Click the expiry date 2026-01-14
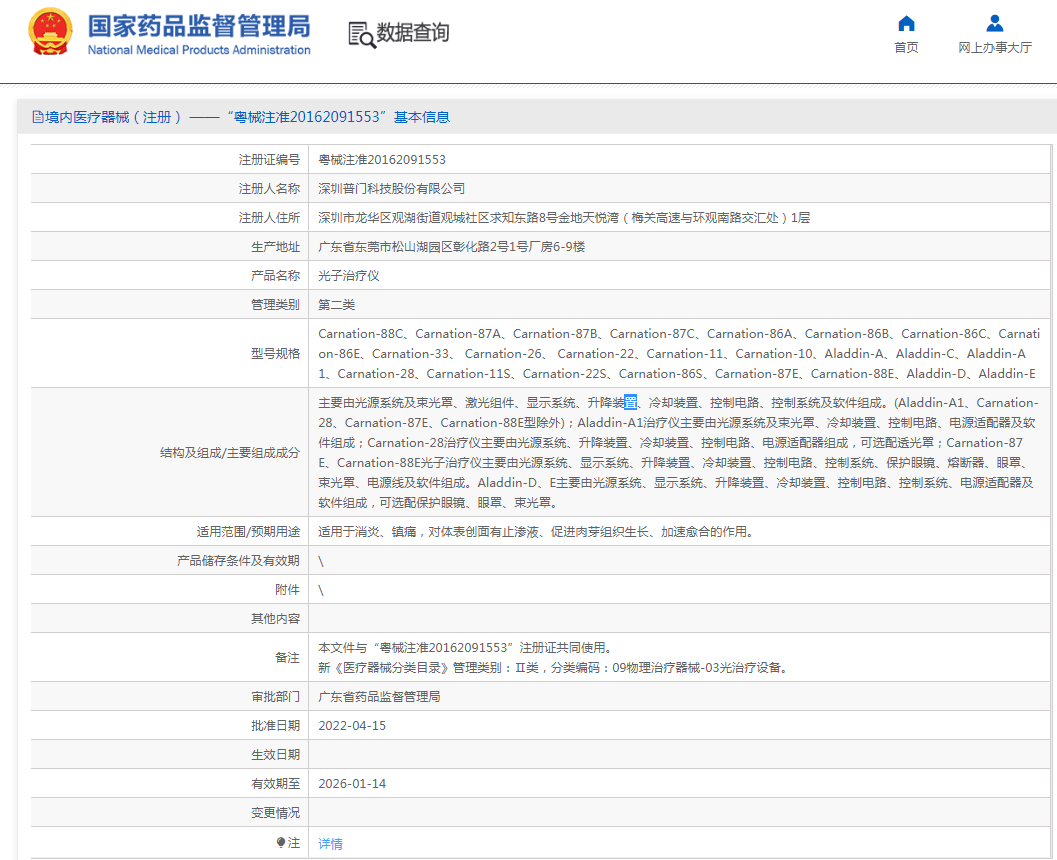The height and width of the screenshot is (860, 1057). 352,783
